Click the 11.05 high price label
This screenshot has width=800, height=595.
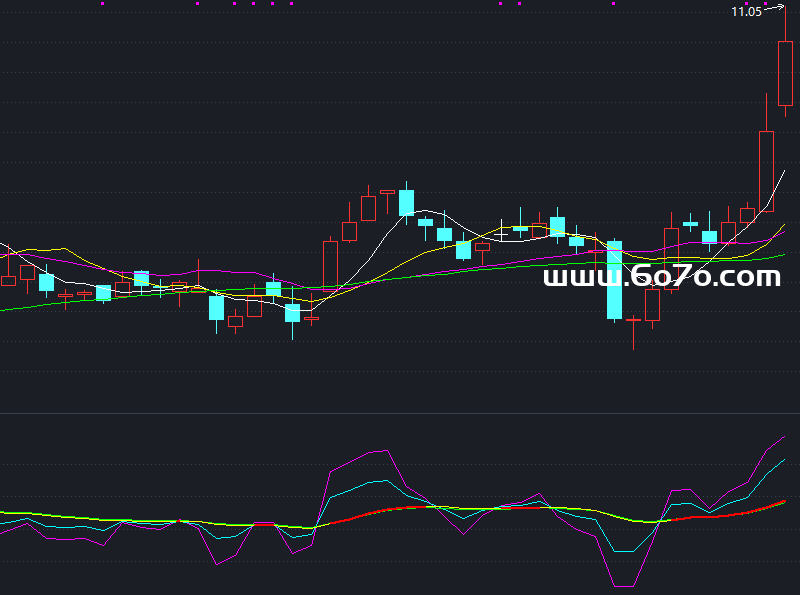(x=746, y=11)
